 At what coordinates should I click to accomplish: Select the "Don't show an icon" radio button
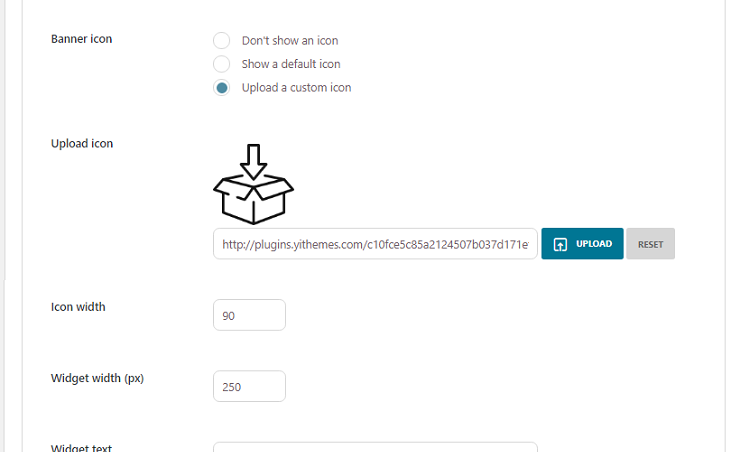pos(221,41)
